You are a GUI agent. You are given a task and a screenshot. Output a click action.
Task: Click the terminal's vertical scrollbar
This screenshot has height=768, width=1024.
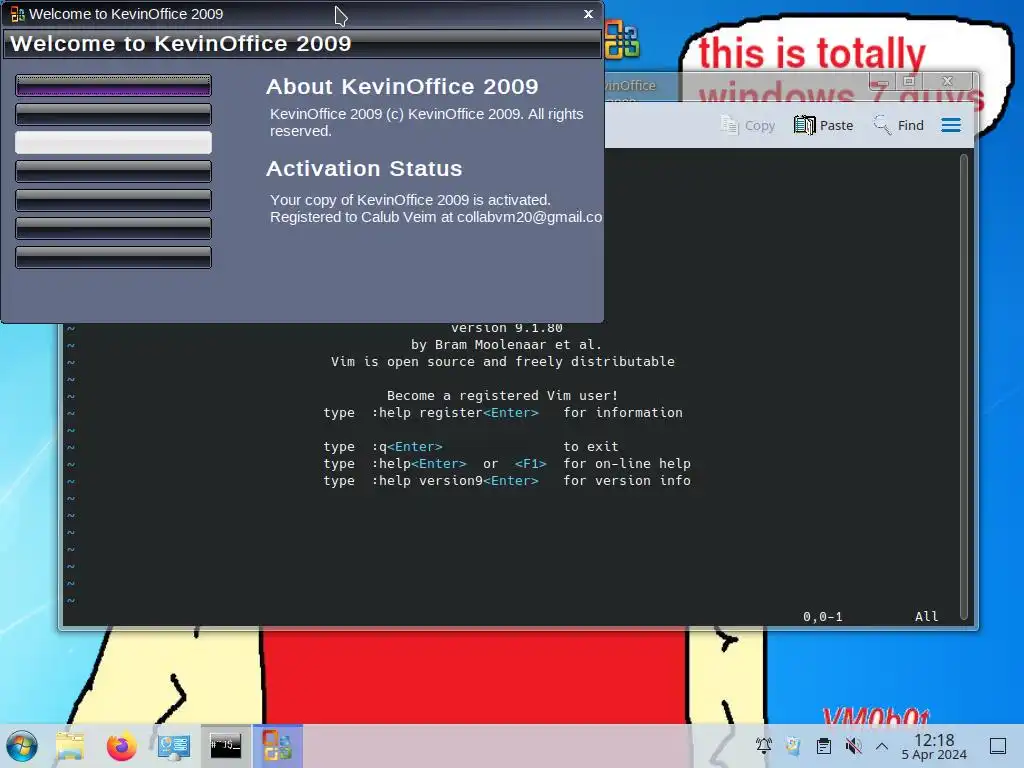pos(963,387)
